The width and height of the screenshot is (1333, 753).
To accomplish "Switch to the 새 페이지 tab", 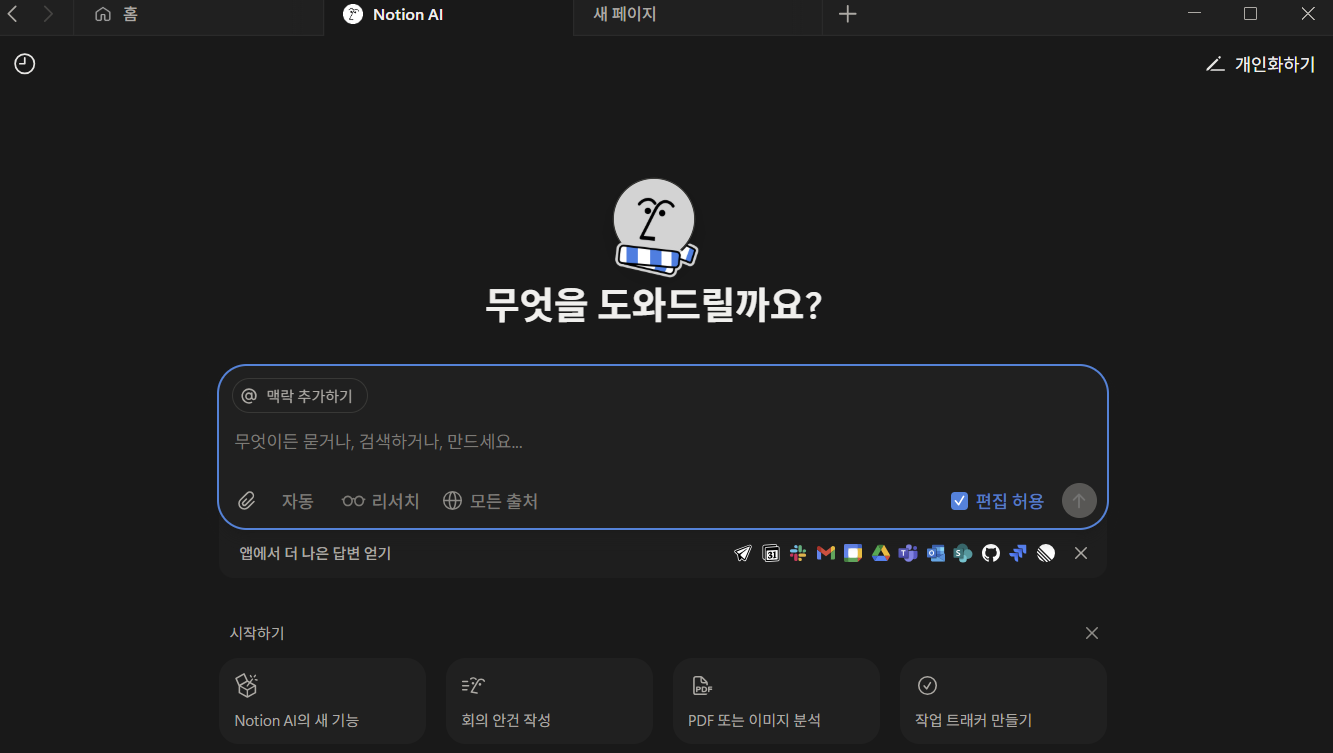I will coord(623,14).
